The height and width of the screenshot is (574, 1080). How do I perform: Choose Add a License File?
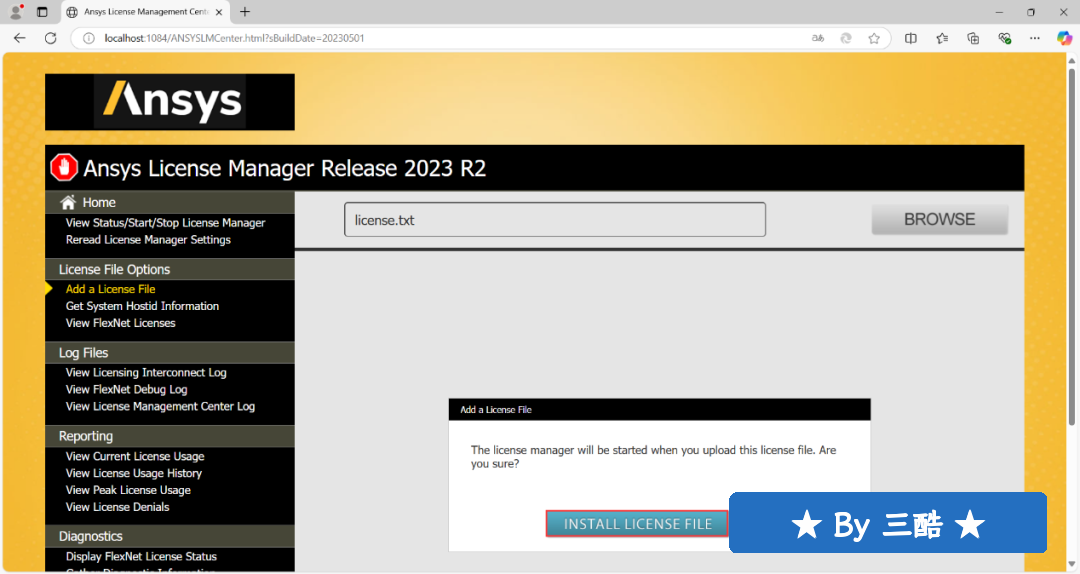tap(110, 289)
